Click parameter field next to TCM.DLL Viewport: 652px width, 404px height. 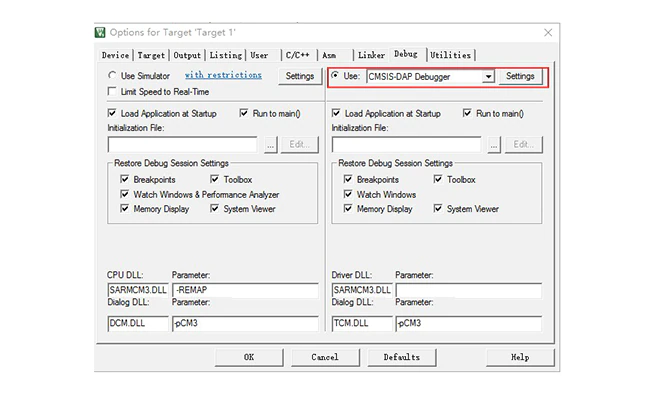469,323
